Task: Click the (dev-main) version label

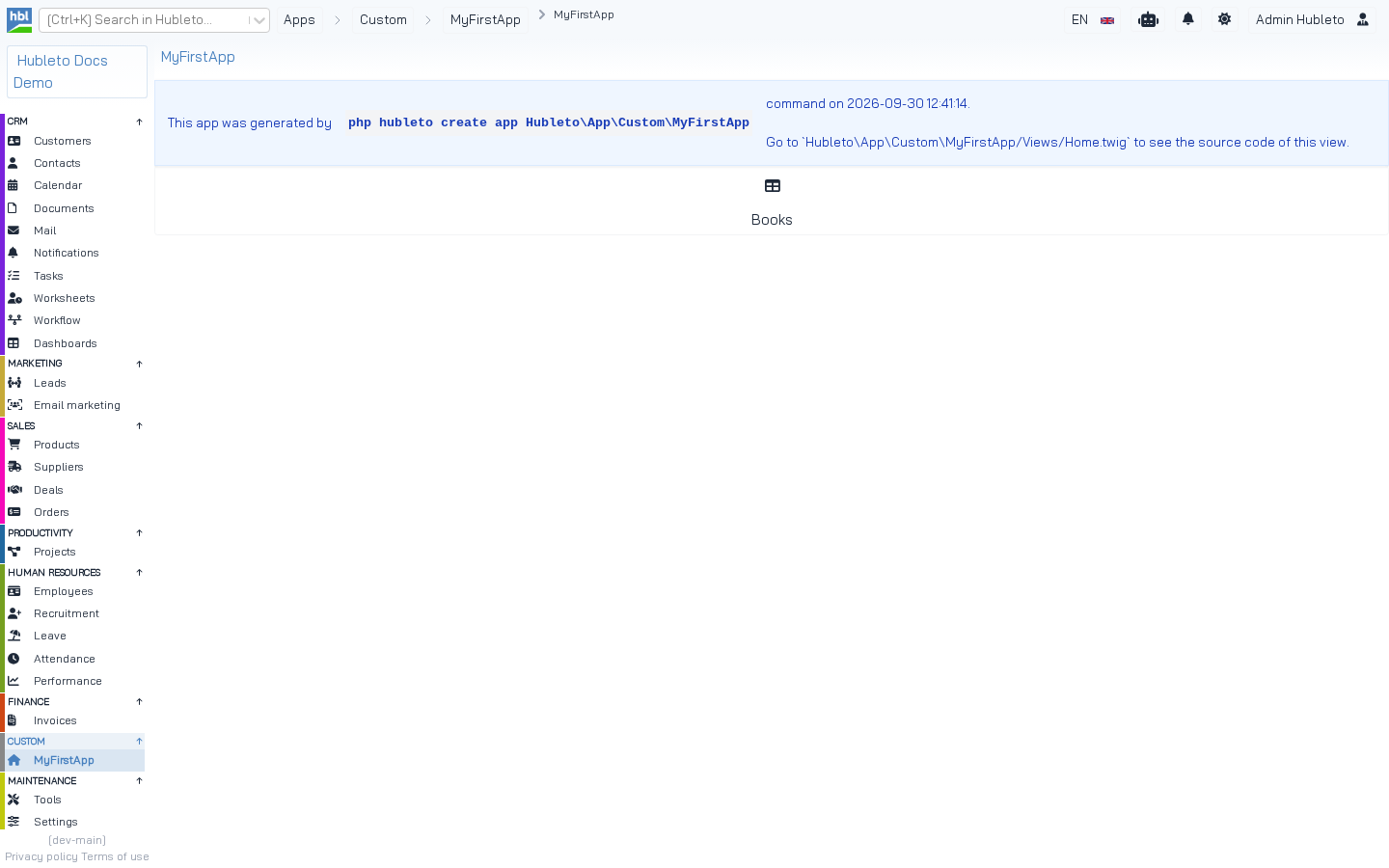Action: [77, 840]
